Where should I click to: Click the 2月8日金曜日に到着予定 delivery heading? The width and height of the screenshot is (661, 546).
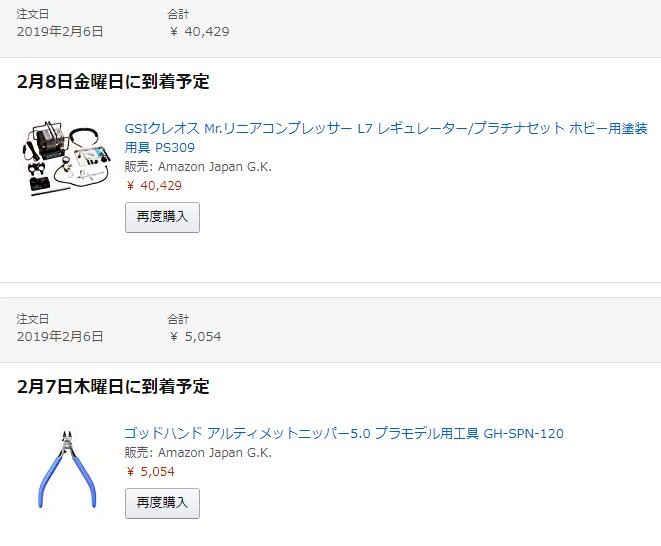[113, 81]
